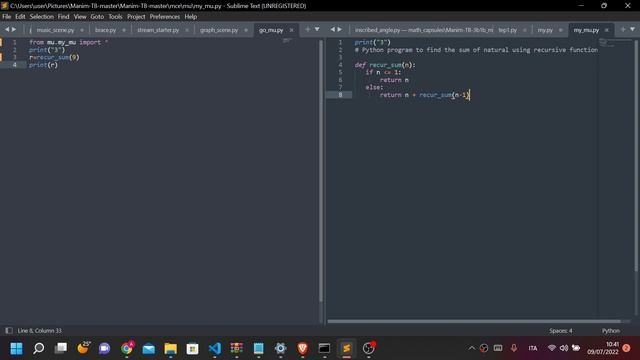Go to next tab in left pane
The image size is (640, 360).
coord(14,29)
